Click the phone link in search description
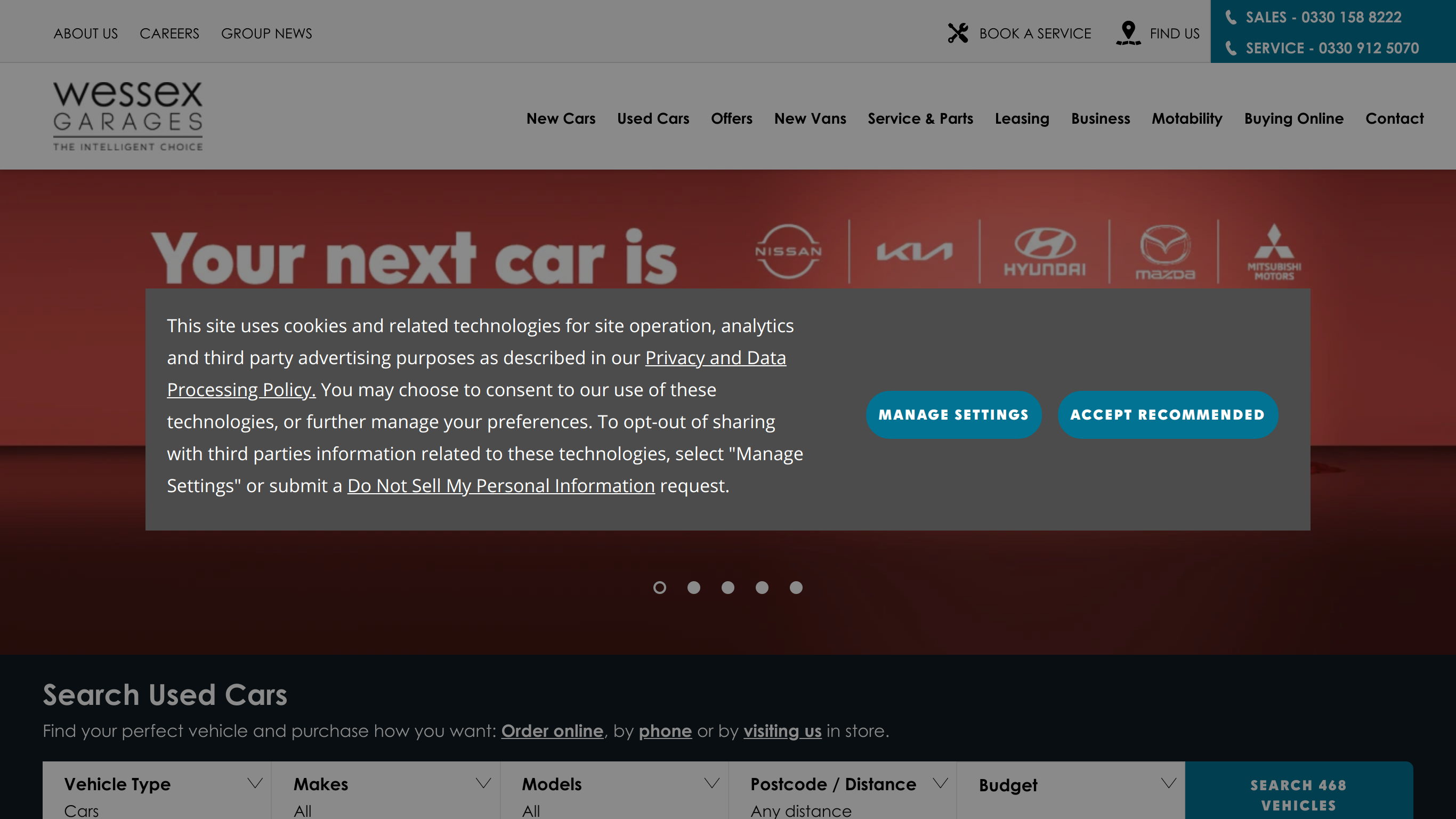 (x=665, y=731)
